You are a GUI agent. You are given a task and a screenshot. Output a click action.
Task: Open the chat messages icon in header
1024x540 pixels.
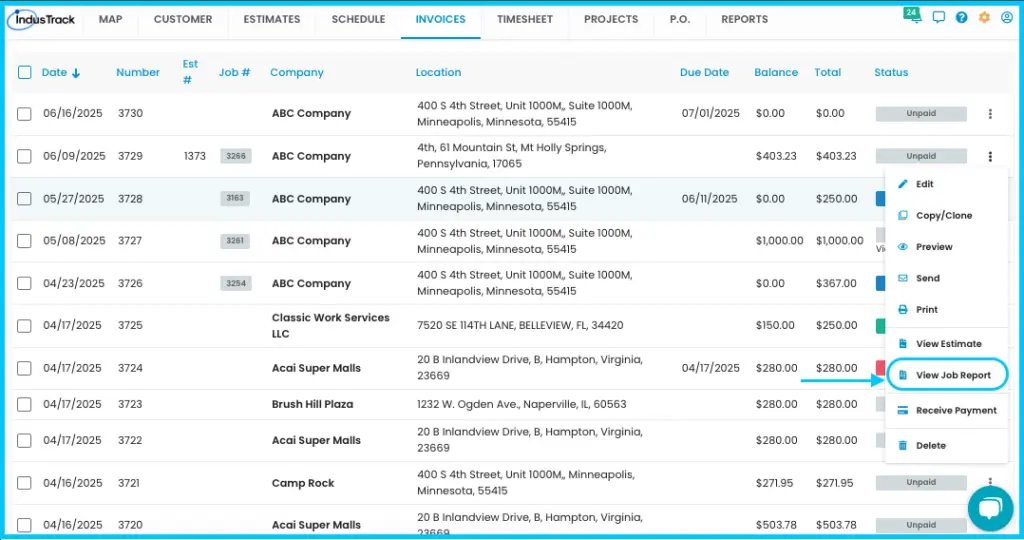coord(938,18)
